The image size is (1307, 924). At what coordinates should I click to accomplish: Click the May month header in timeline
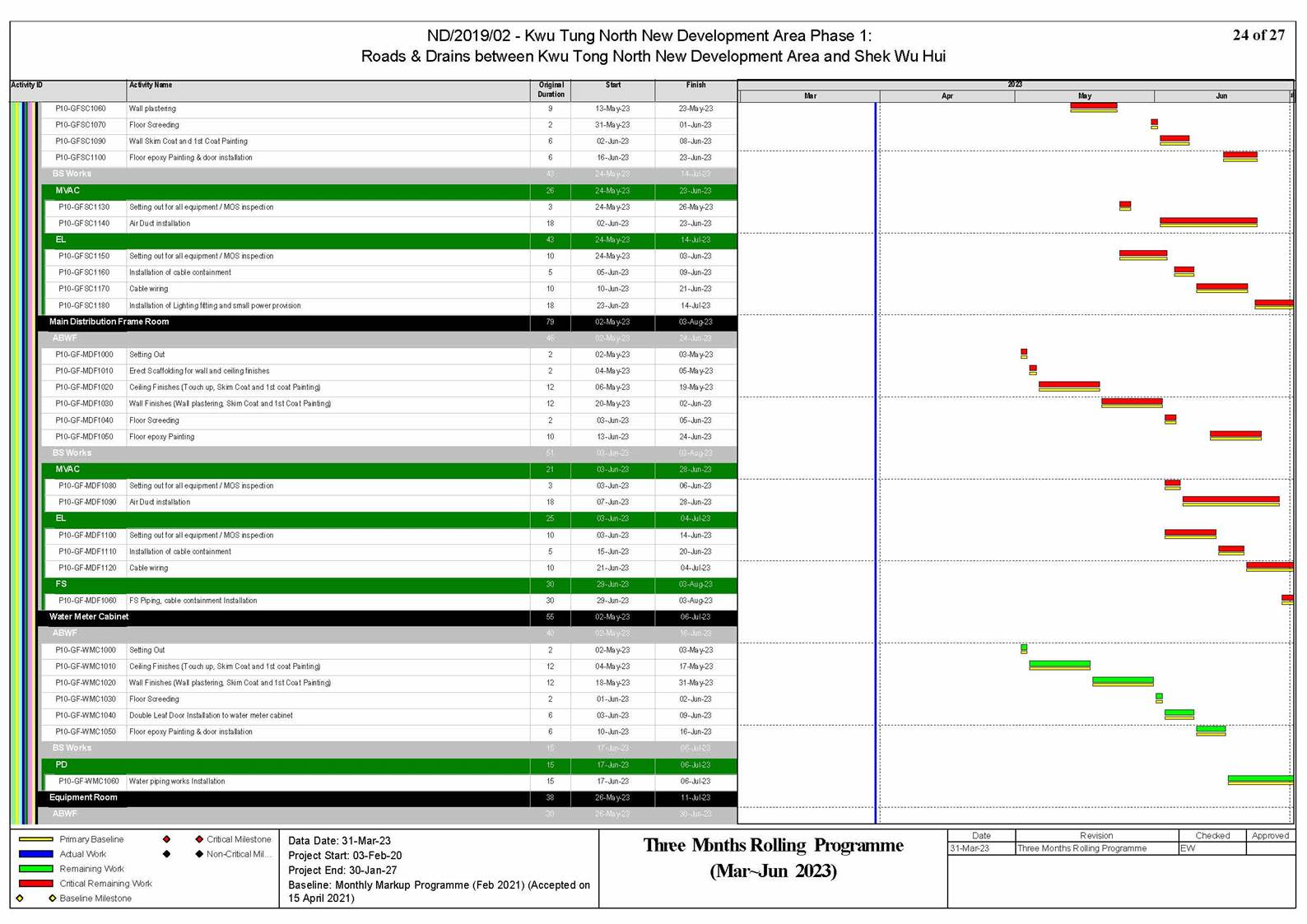pyautogui.click(x=1084, y=96)
